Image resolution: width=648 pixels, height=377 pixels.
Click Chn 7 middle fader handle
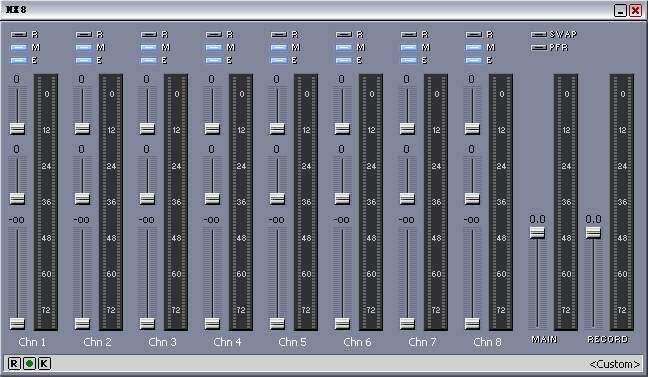(x=407, y=199)
